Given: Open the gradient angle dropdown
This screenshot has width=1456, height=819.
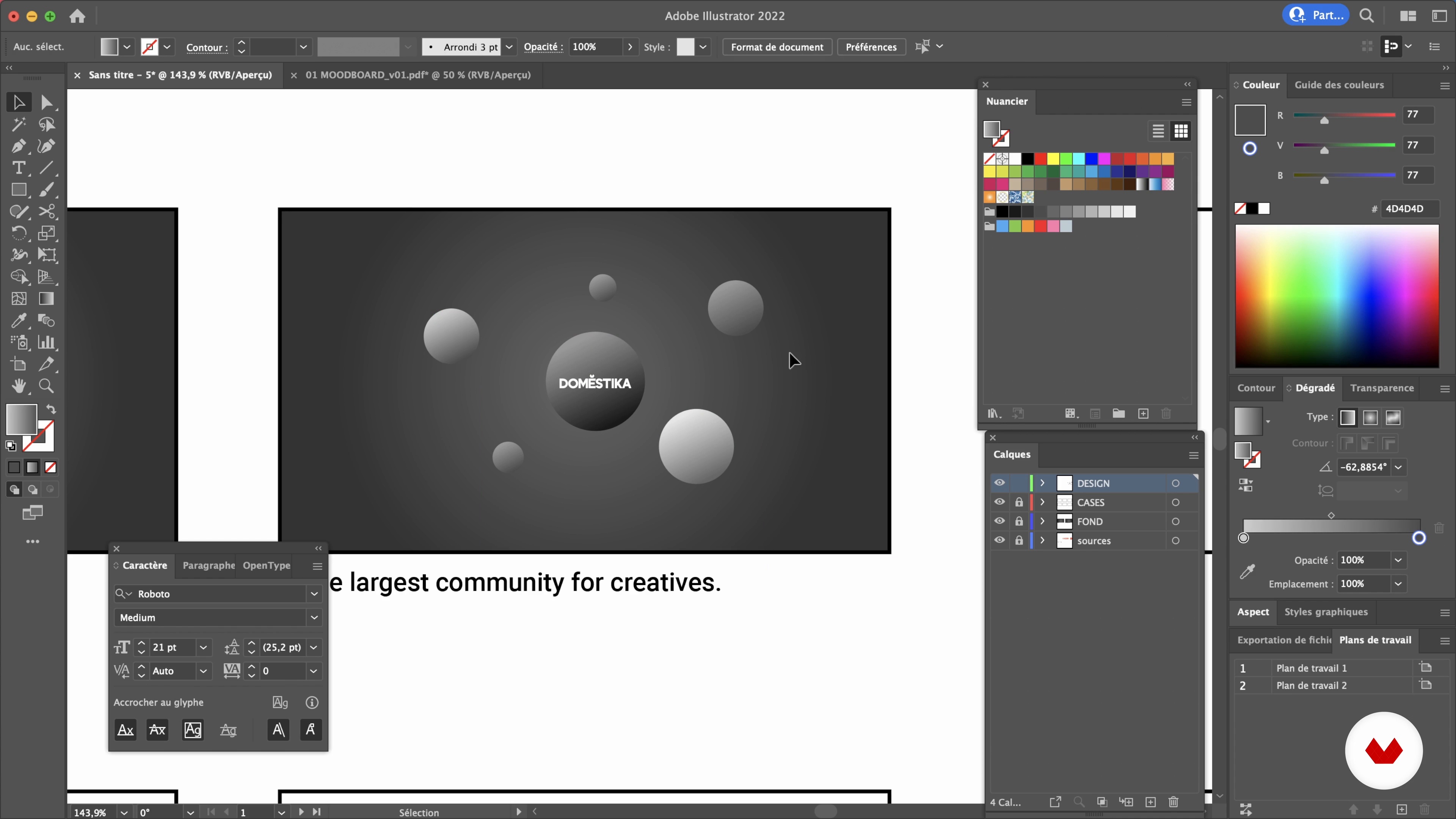Looking at the screenshot, I should (x=1399, y=468).
